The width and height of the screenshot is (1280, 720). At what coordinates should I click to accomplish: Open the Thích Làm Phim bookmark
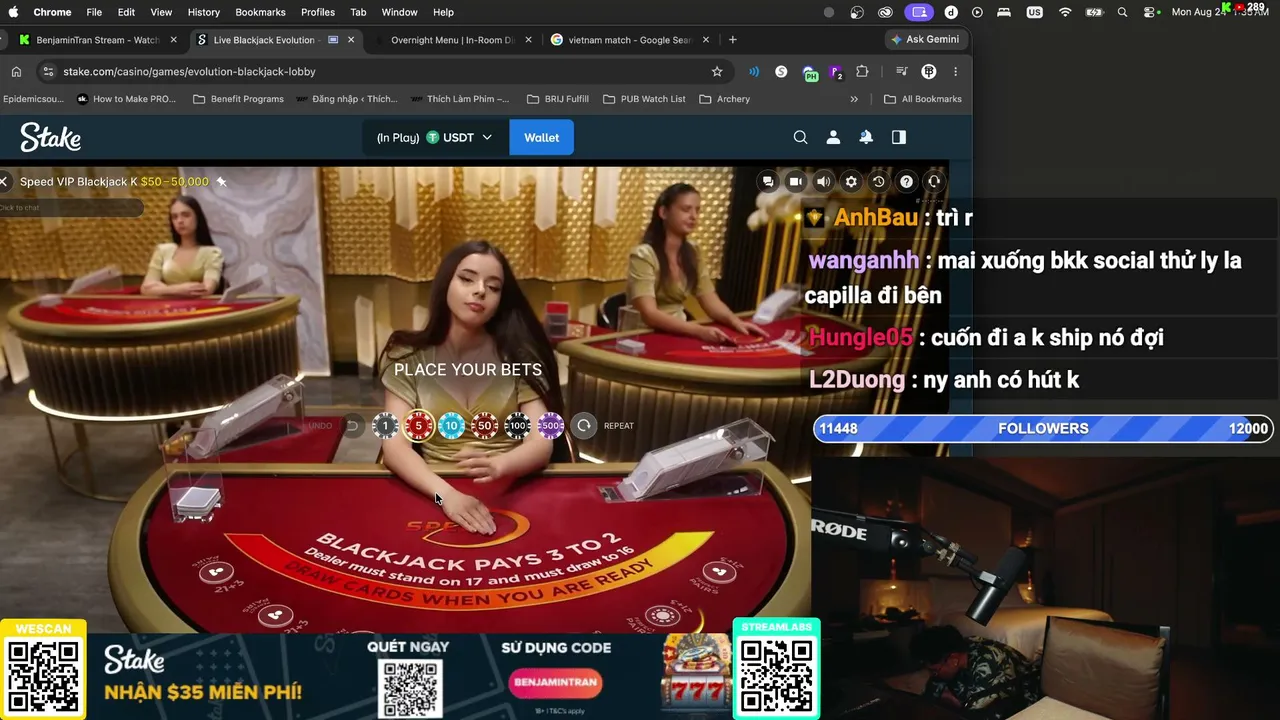(x=460, y=99)
